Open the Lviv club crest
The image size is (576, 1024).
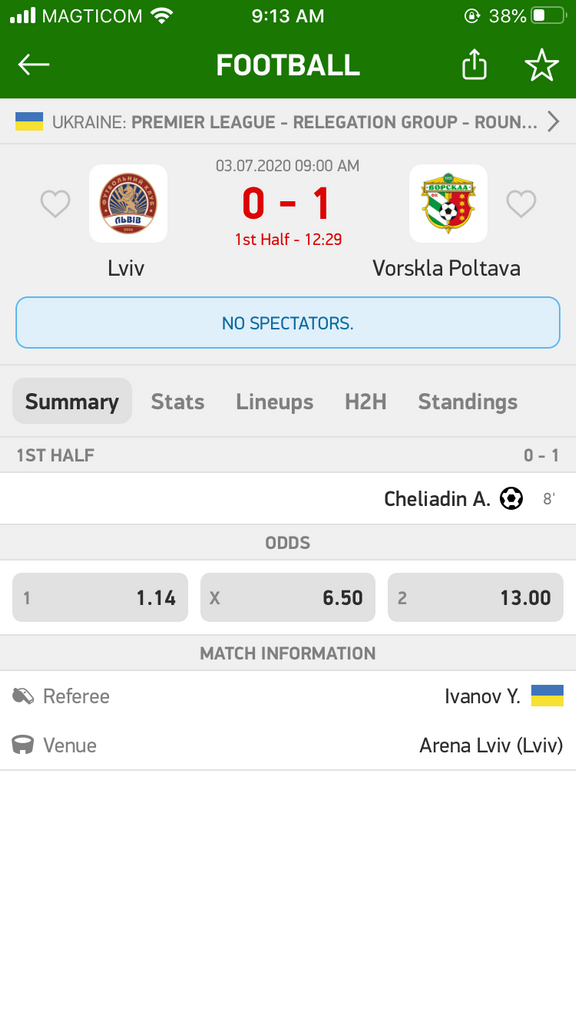click(128, 203)
